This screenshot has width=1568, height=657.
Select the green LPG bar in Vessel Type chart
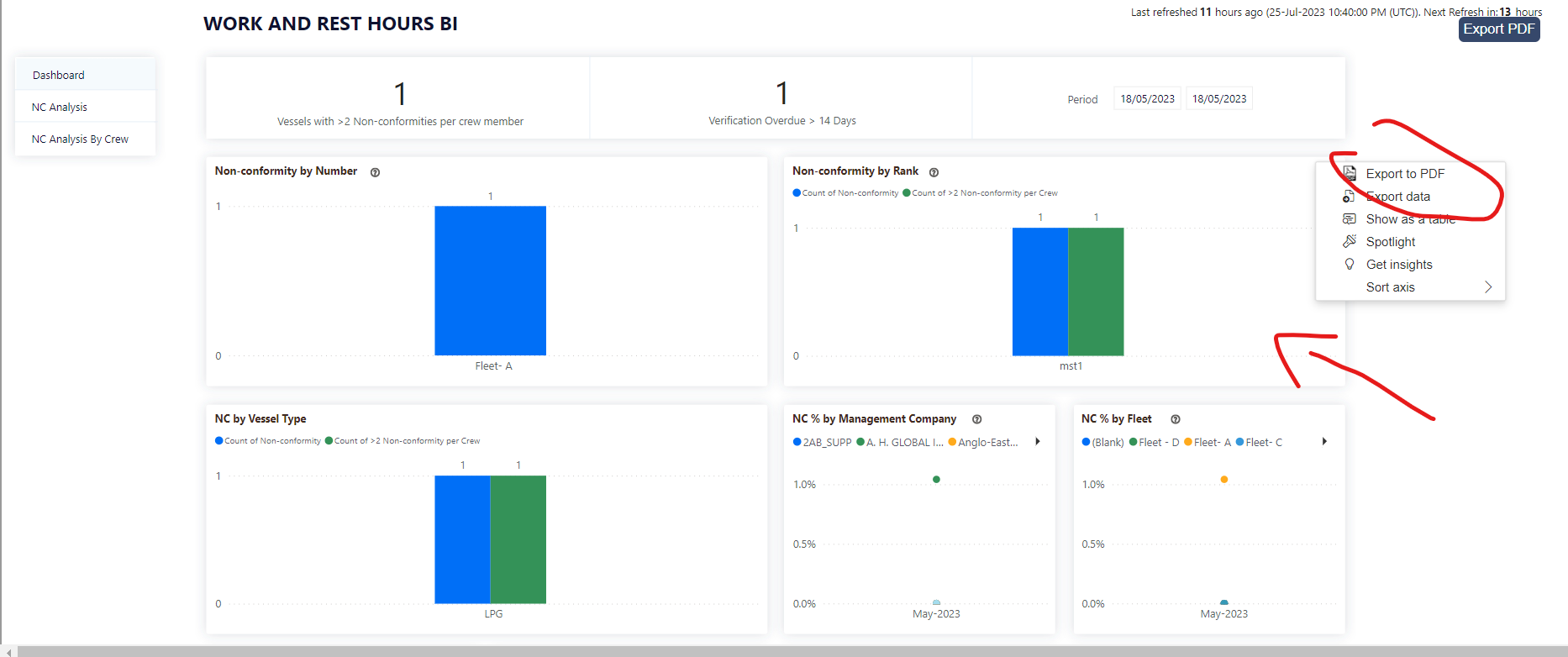518,539
